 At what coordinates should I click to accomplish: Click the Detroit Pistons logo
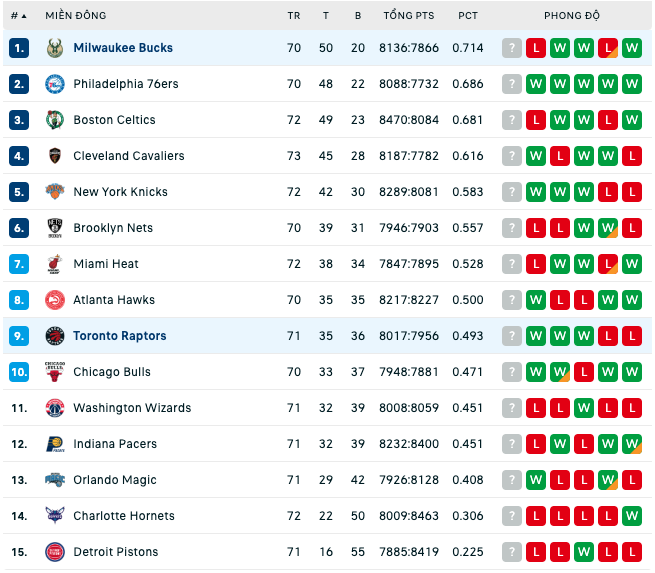pos(55,552)
